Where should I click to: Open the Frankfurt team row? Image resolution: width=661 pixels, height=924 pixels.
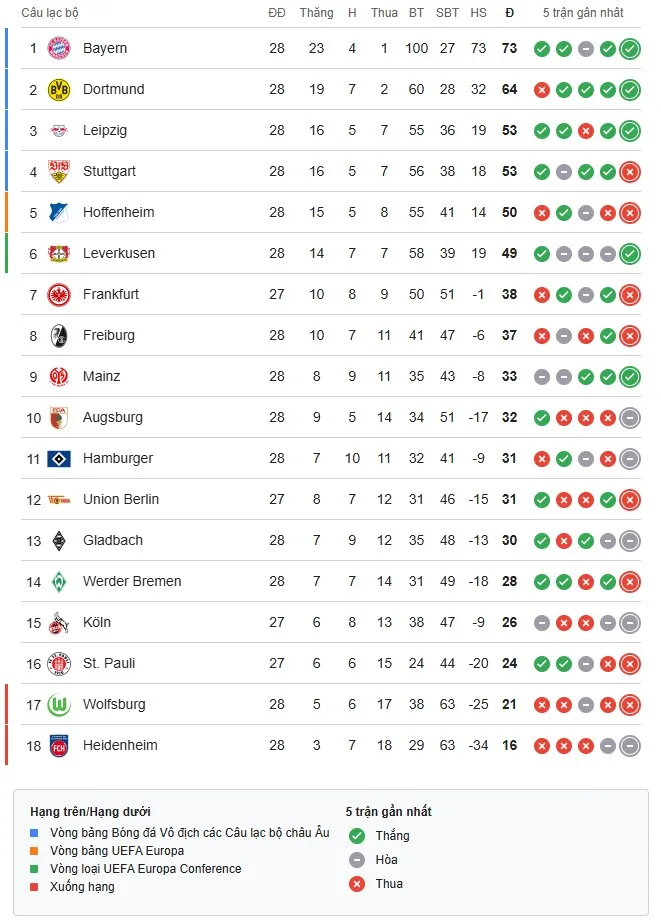click(110, 294)
